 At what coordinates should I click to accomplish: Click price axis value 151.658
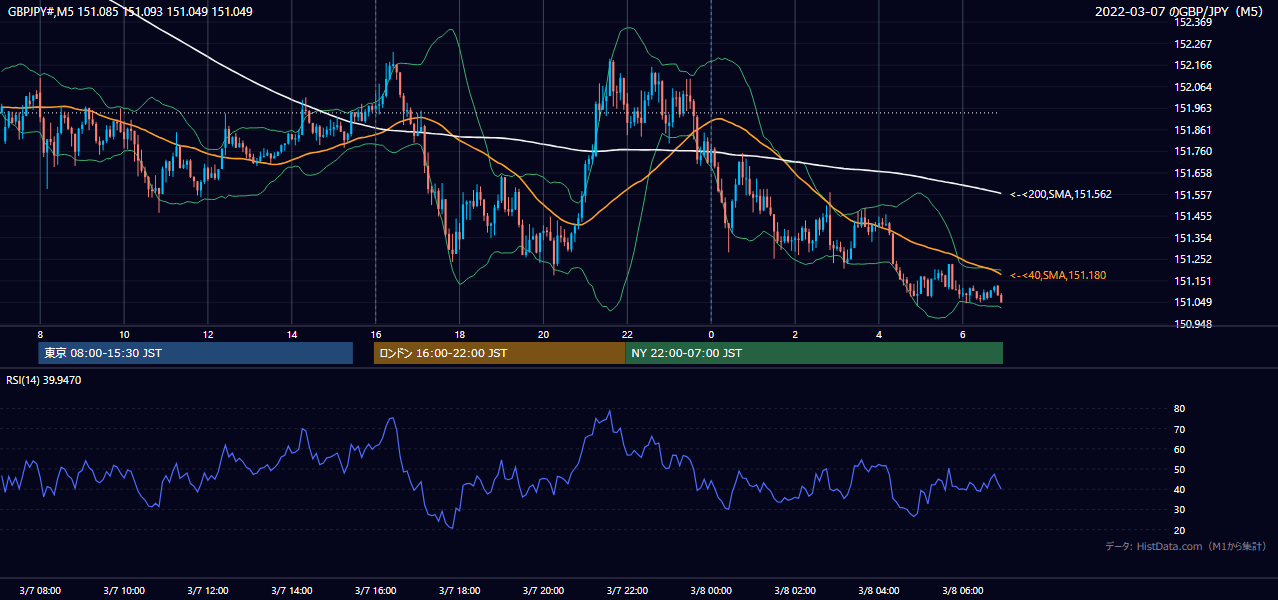point(1192,173)
